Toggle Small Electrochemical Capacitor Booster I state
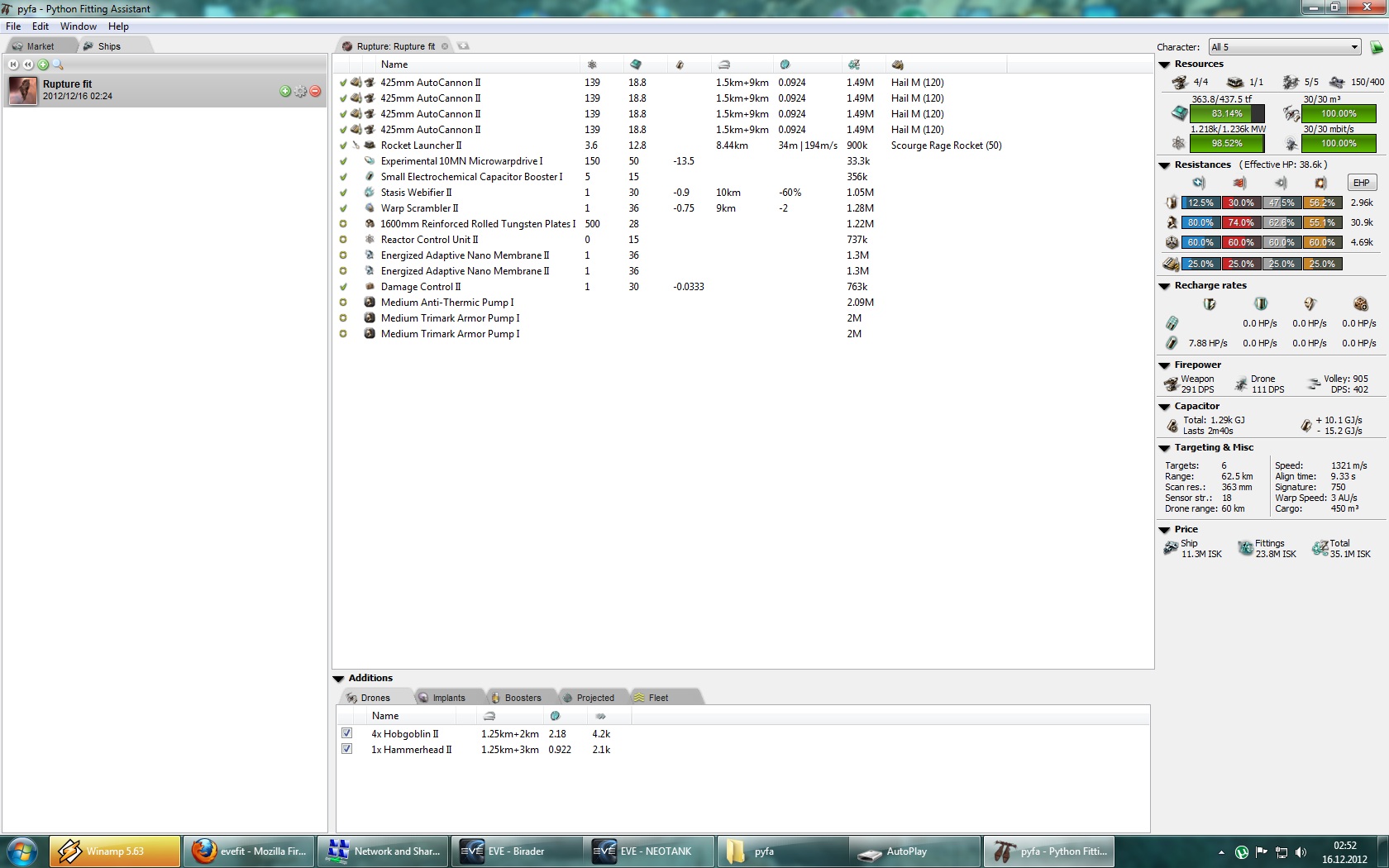This screenshot has width=1389, height=868. point(343,177)
